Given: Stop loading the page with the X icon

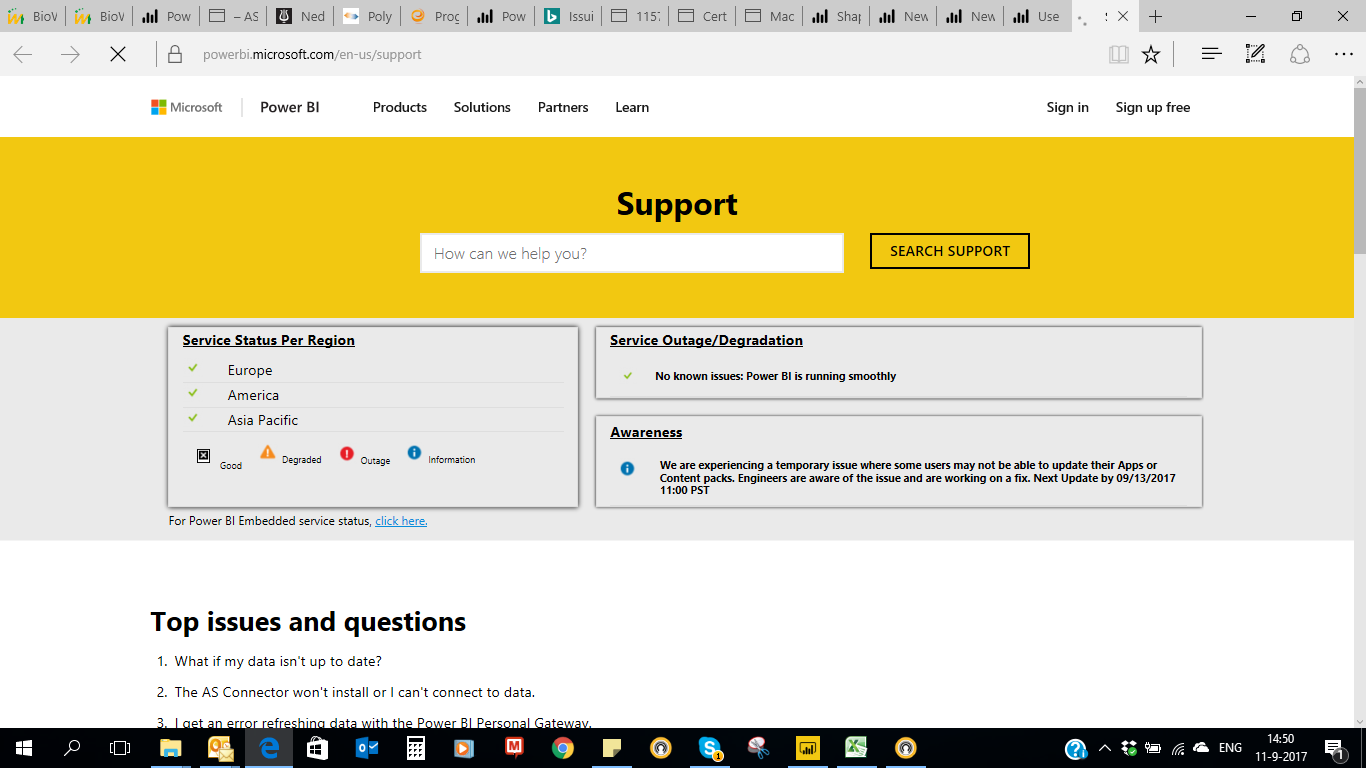Looking at the screenshot, I should tap(118, 54).
